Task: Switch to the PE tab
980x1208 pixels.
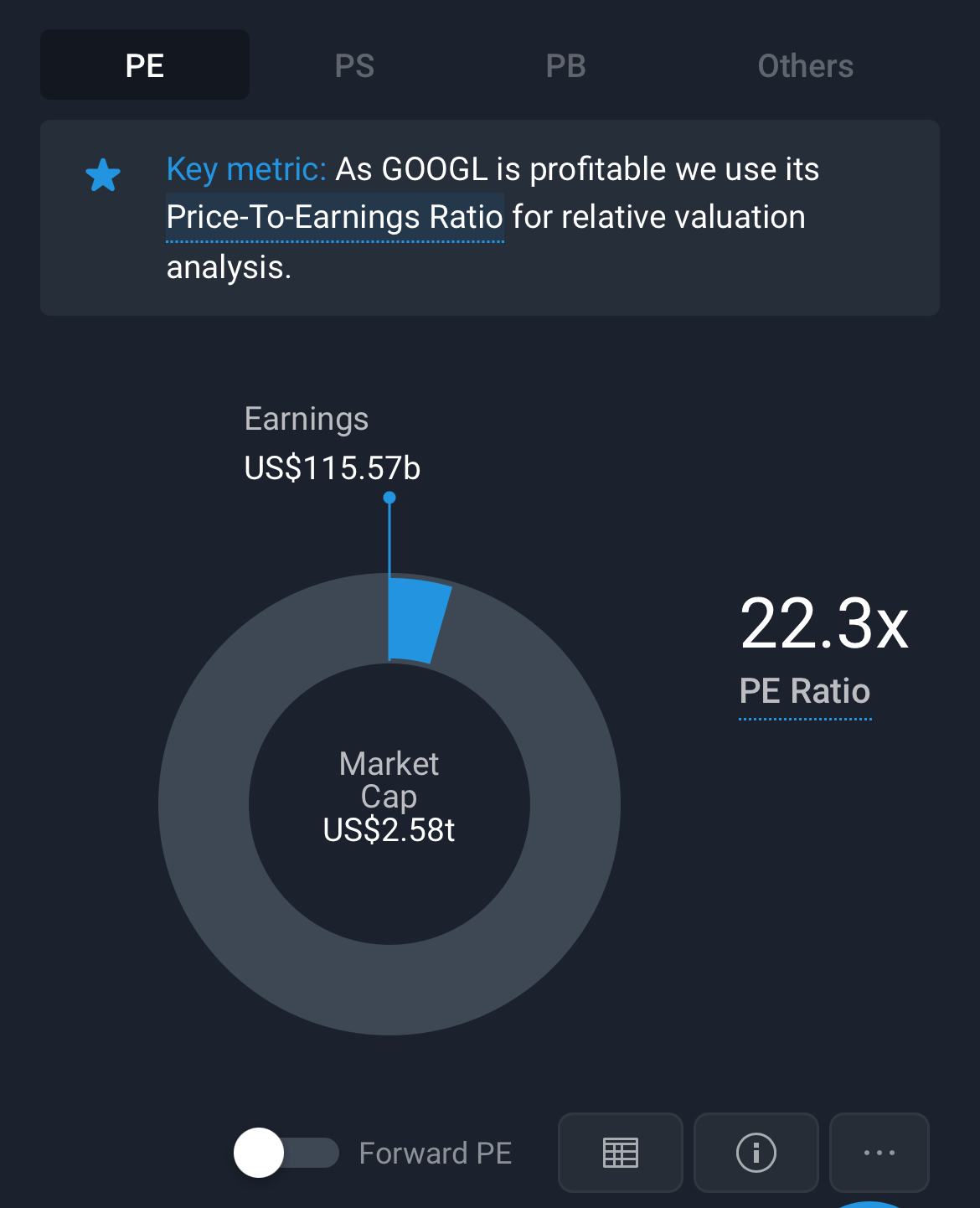Action: tap(145, 65)
